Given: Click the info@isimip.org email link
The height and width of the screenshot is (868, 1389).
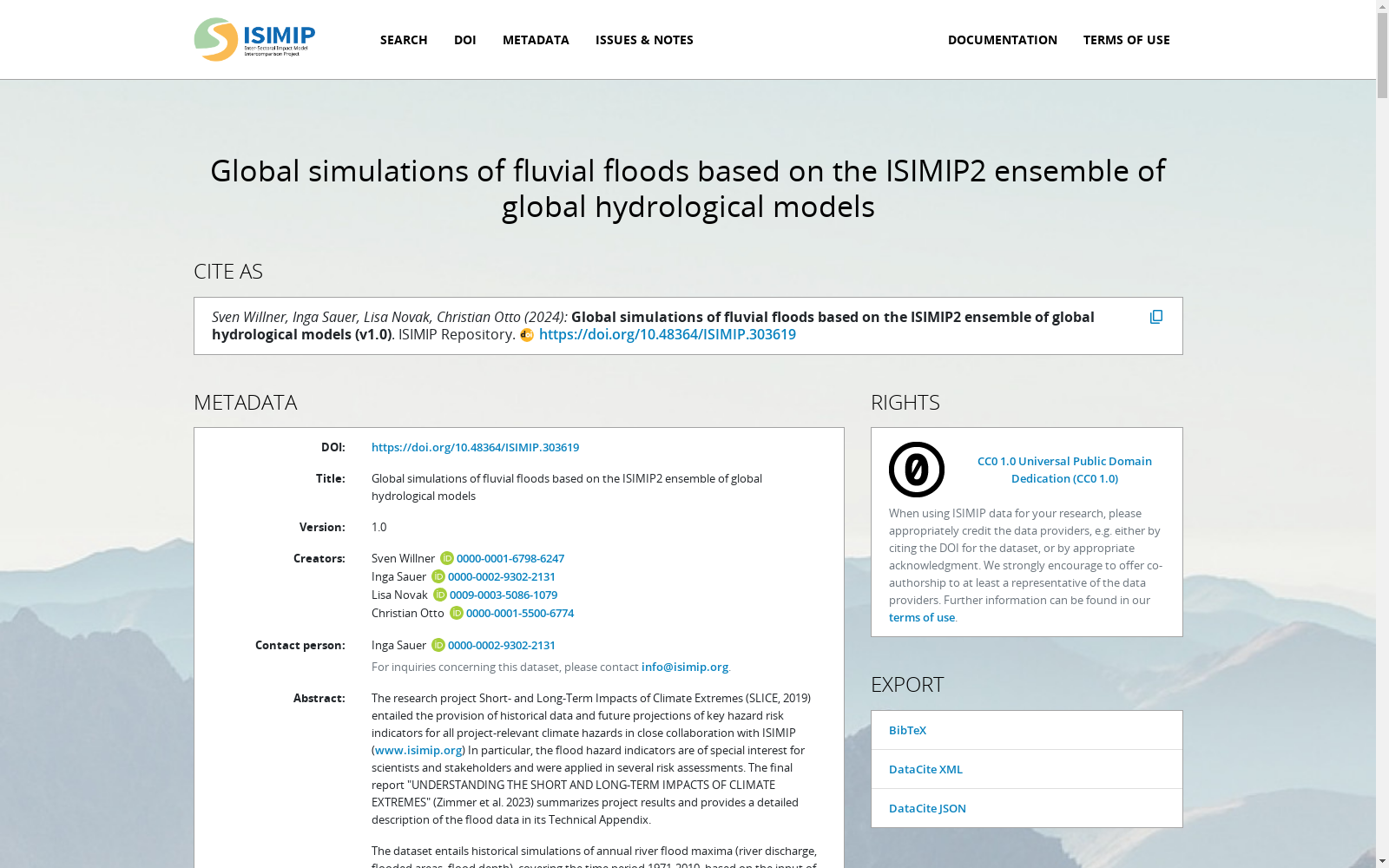Looking at the screenshot, I should pos(685,667).
